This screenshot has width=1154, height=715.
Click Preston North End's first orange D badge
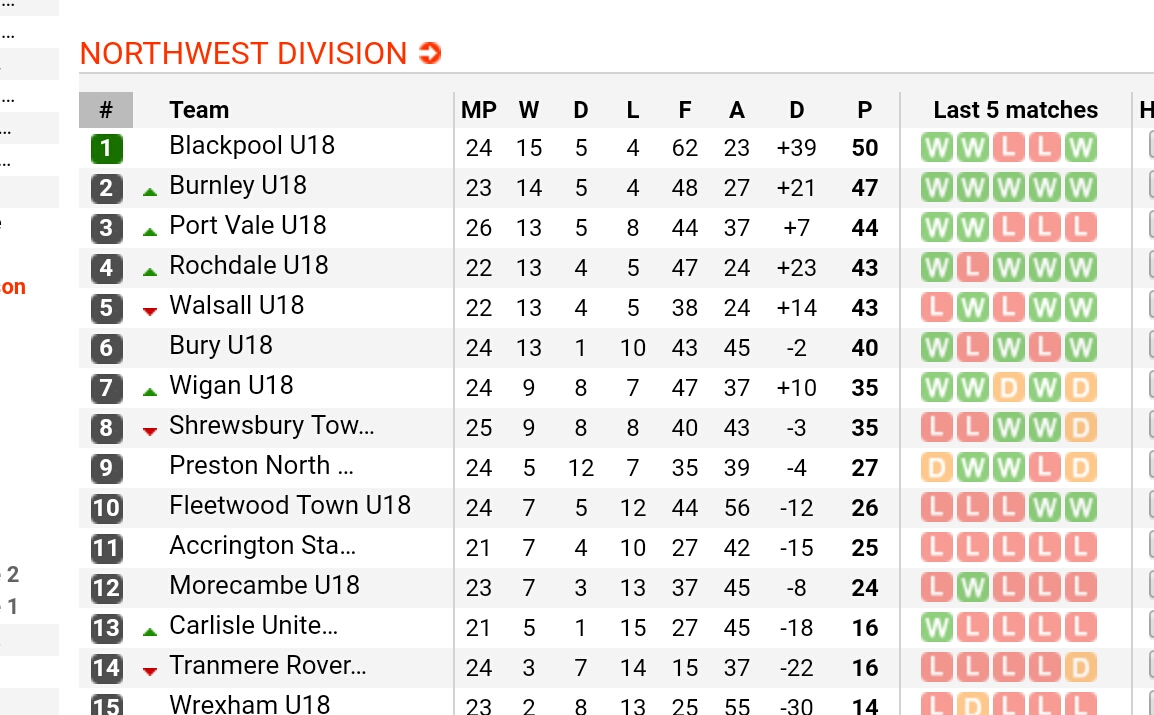[937, 468]
